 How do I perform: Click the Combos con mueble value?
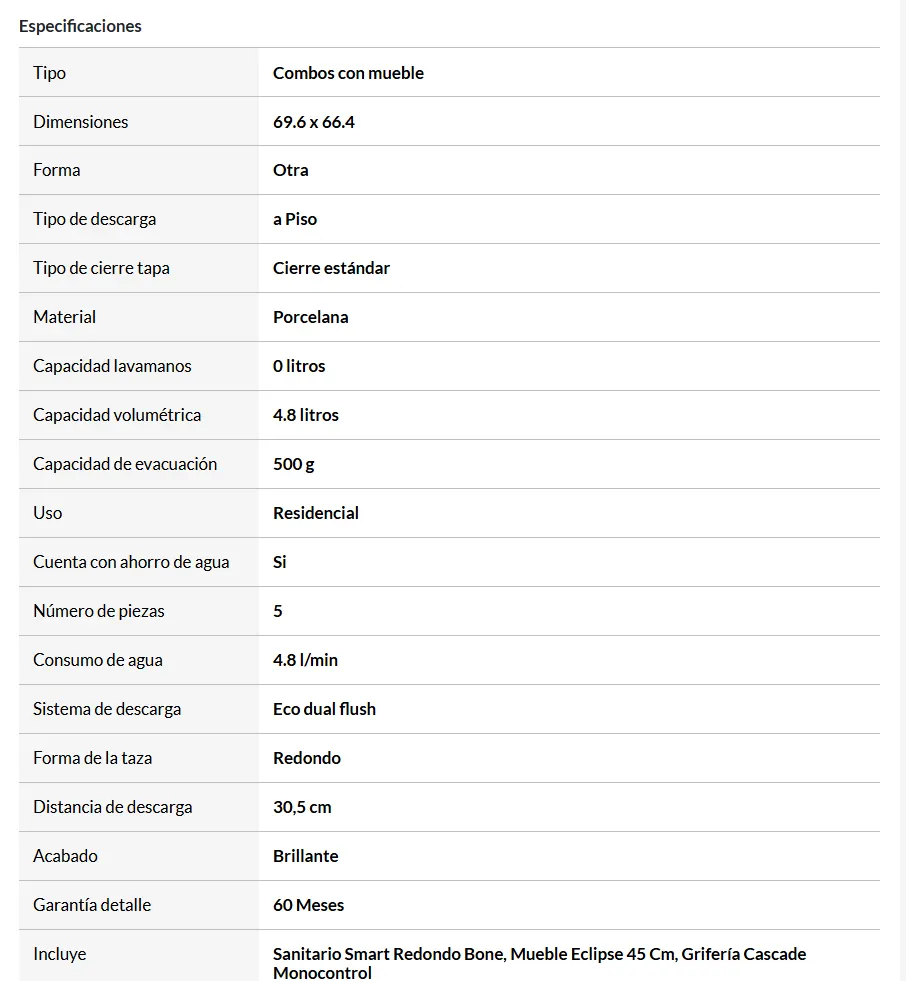tap(348, 73)
